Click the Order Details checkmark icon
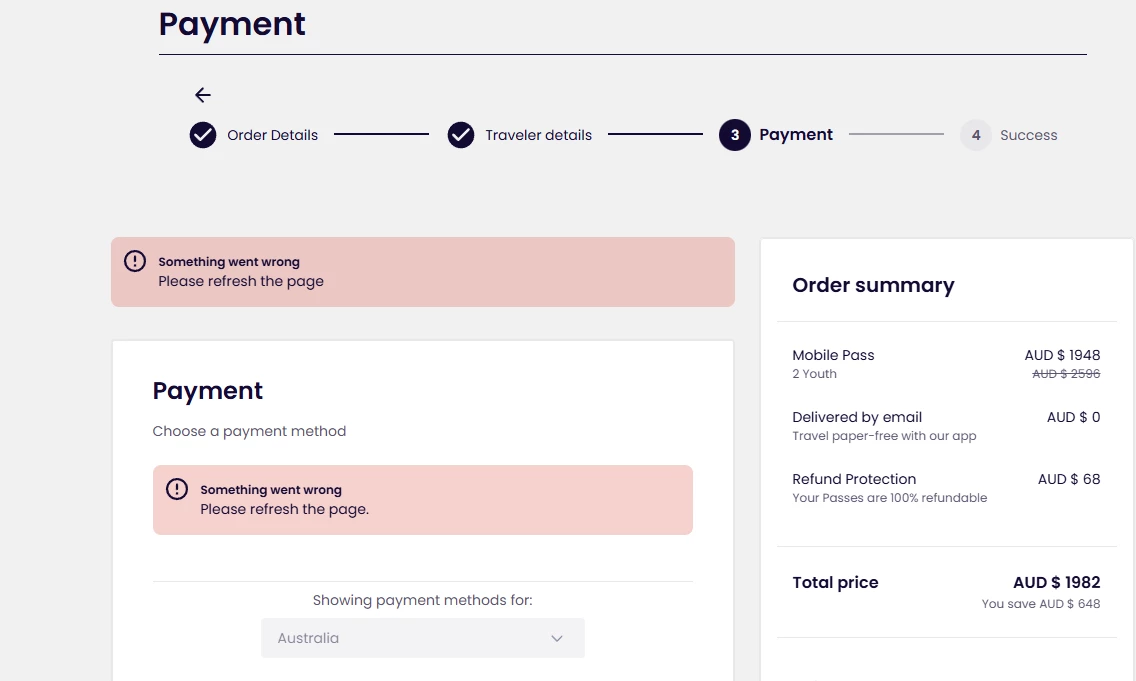Viewport: 1136px width, 681px height. [203, 135]
